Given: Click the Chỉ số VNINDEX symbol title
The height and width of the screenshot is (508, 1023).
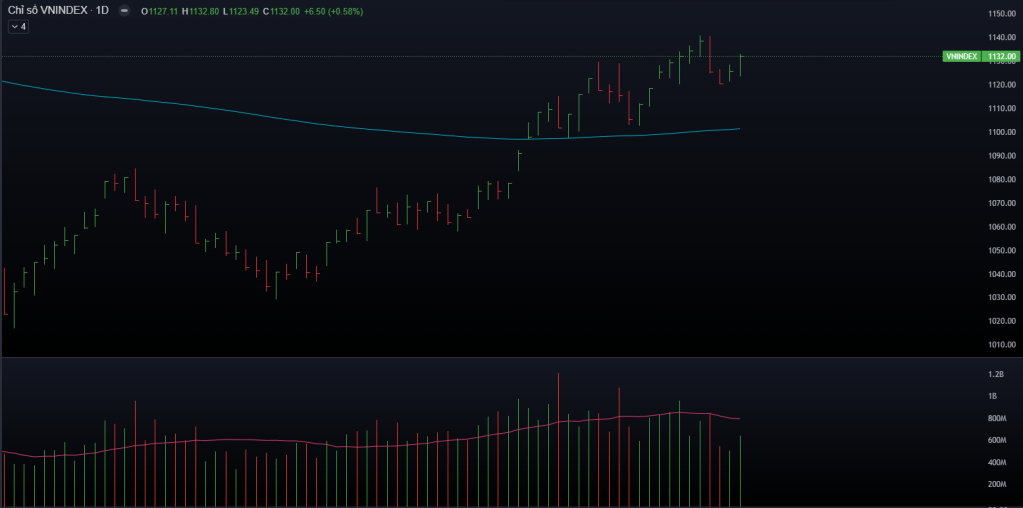Looking at the screenshot, I should pyautogui.click(x=48, y=11).
